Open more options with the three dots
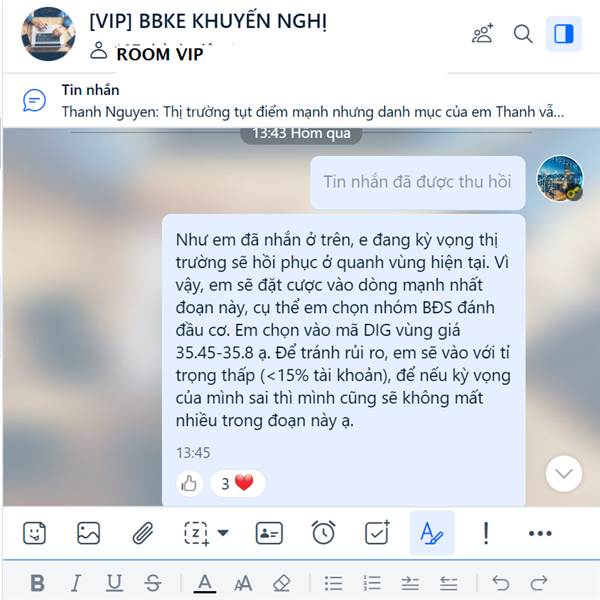Image resolution: width=600 pixels, height=600 pixels. click(x=540, y=533)
